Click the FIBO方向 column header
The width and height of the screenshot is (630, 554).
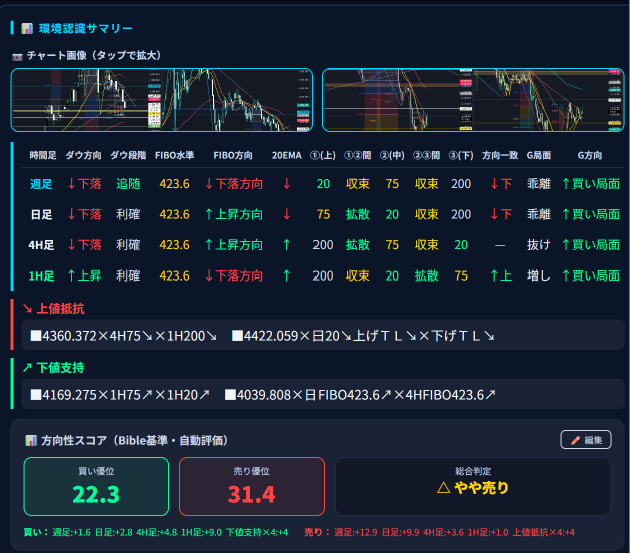coord(233,155)
